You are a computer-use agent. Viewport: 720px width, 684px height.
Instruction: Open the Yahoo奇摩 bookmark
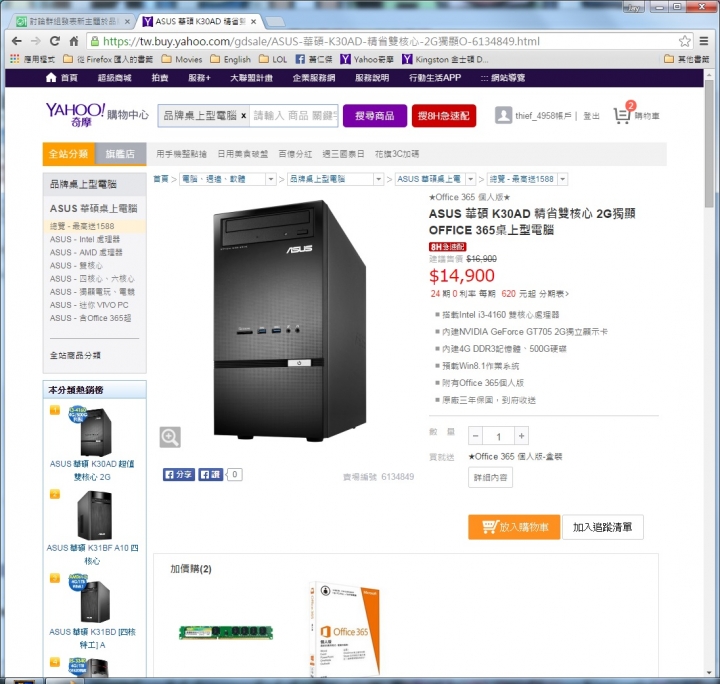click(367, 59)
